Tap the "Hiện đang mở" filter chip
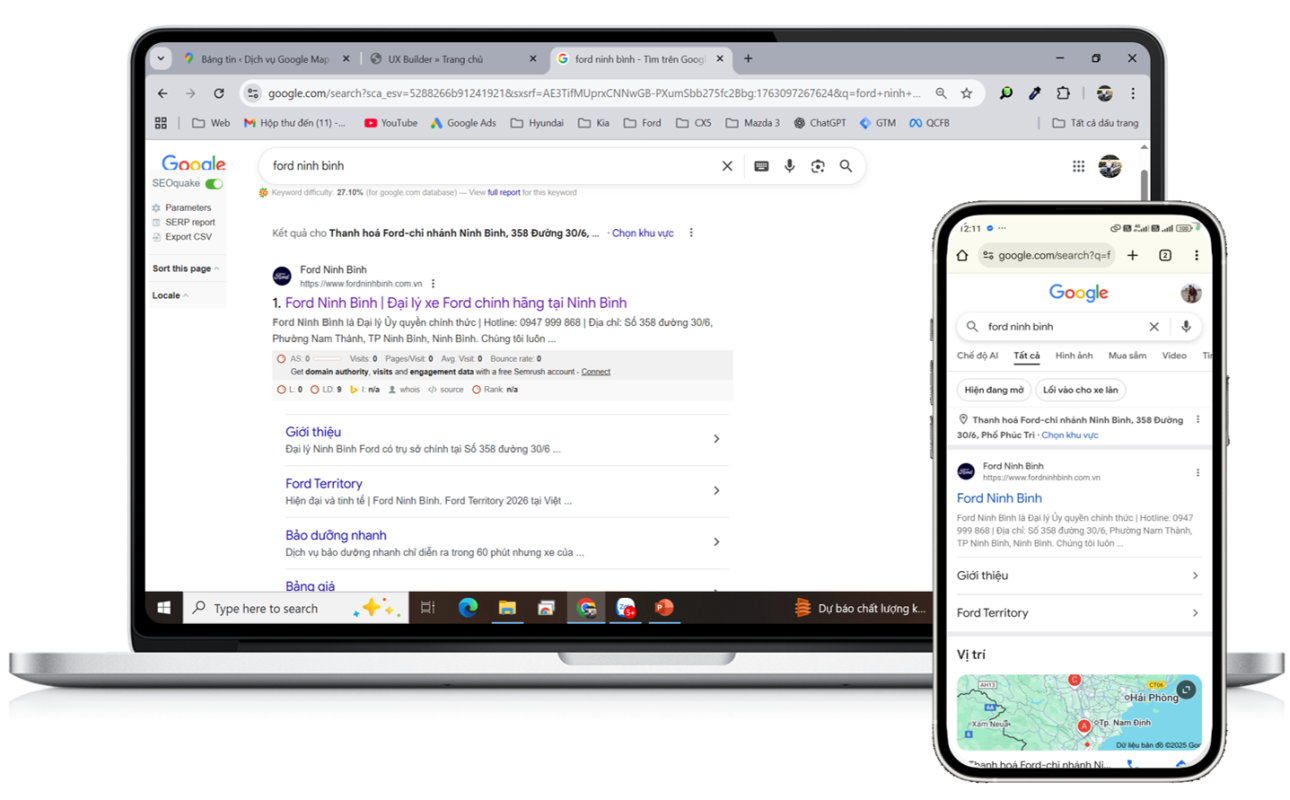1290x800 pixels. [x=992, y=390]
